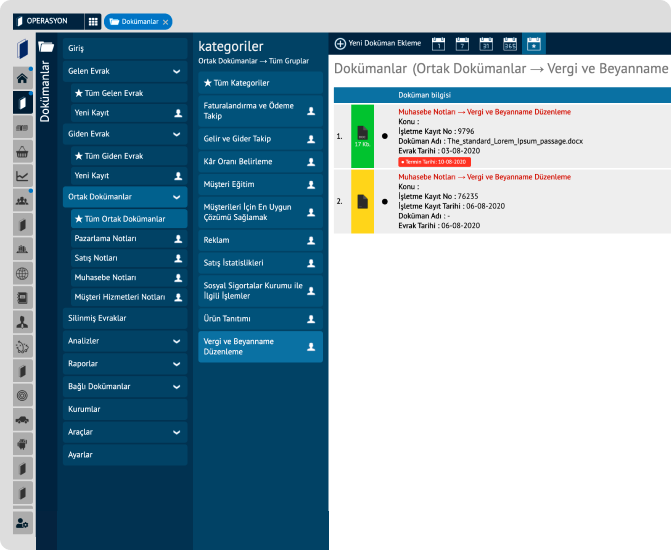This screenshot has height=550, width=671.
Task: Open Pazarlama Notları
Action: coord(129,238)
